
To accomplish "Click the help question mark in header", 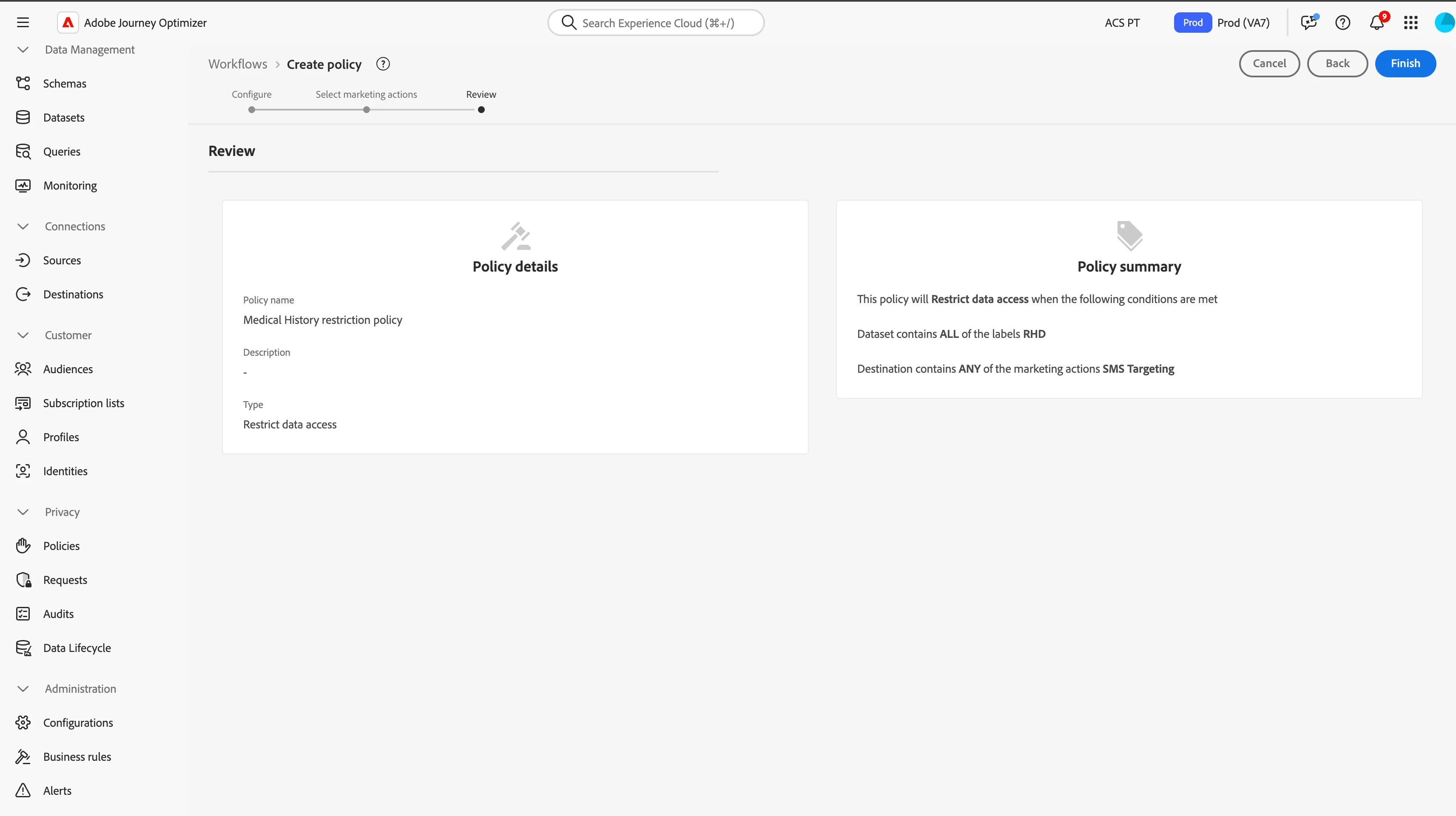I will [1342, 23].
